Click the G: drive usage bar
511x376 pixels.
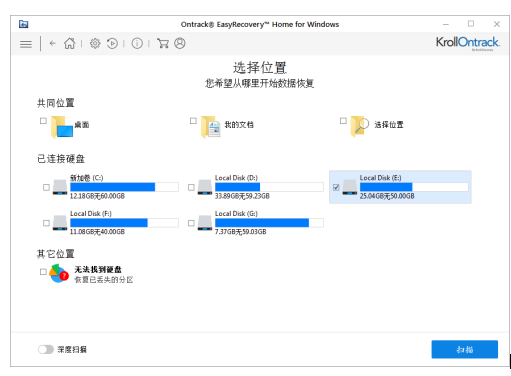pyautogui.click(x=269, y=223)
